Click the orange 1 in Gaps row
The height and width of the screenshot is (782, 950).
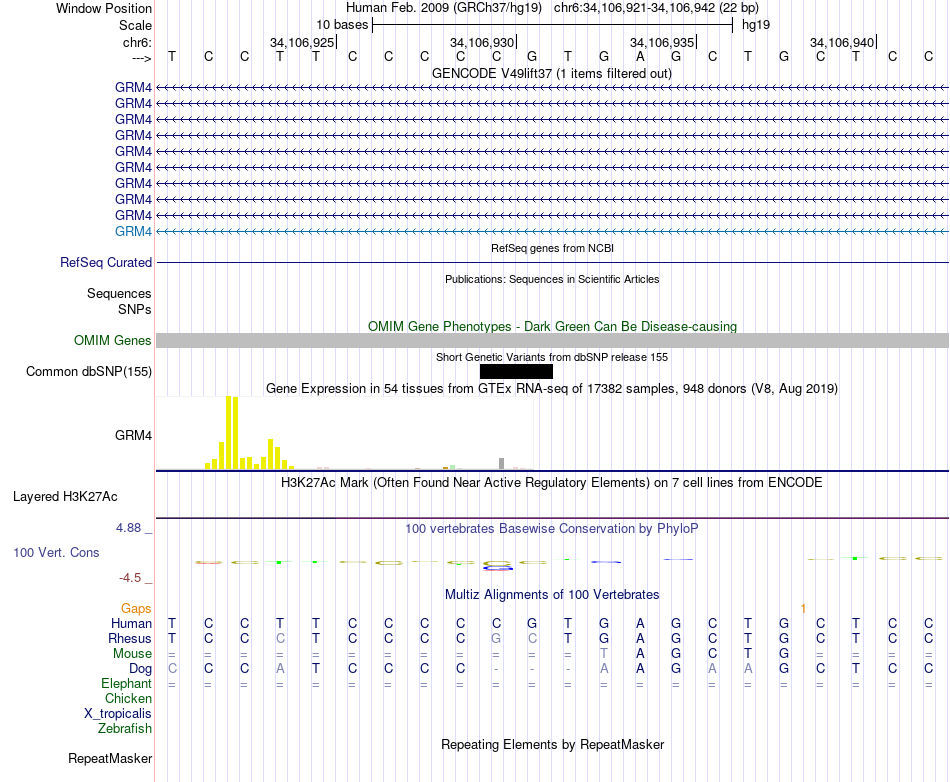(803, 609)
